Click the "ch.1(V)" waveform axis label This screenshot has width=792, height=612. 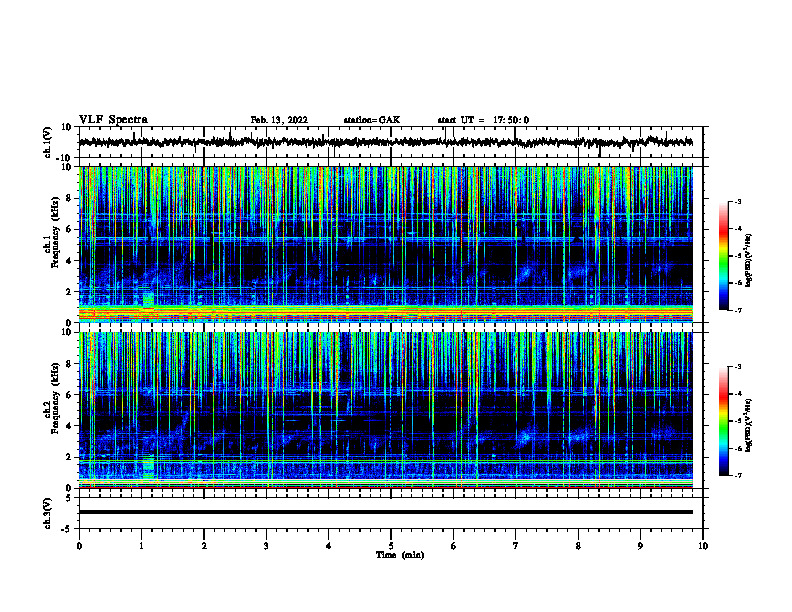[x=48, y=142]
